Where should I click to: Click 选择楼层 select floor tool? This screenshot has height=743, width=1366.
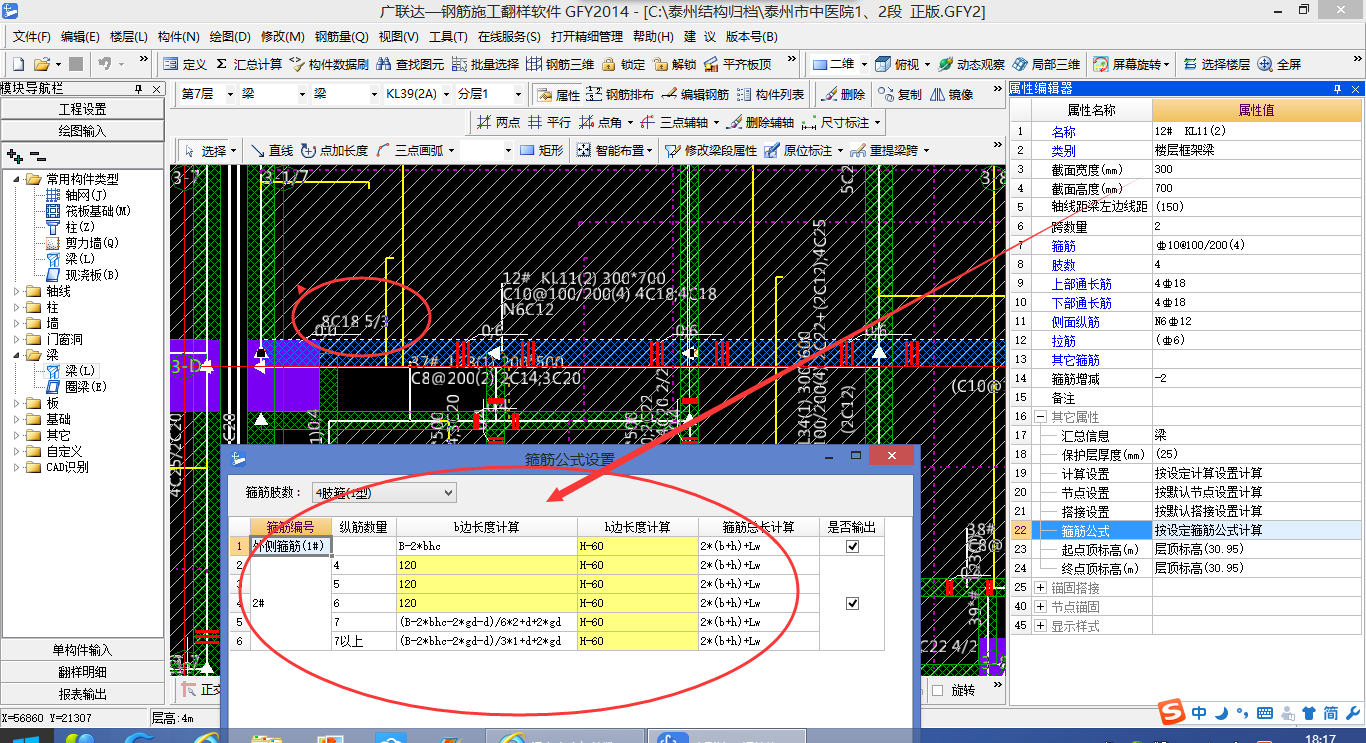point(1216,64)
